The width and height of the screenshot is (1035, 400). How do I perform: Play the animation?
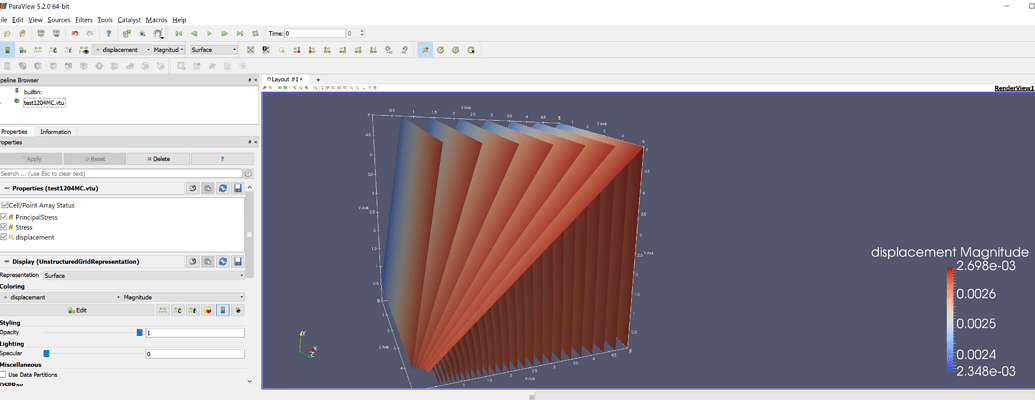point(209,33)
